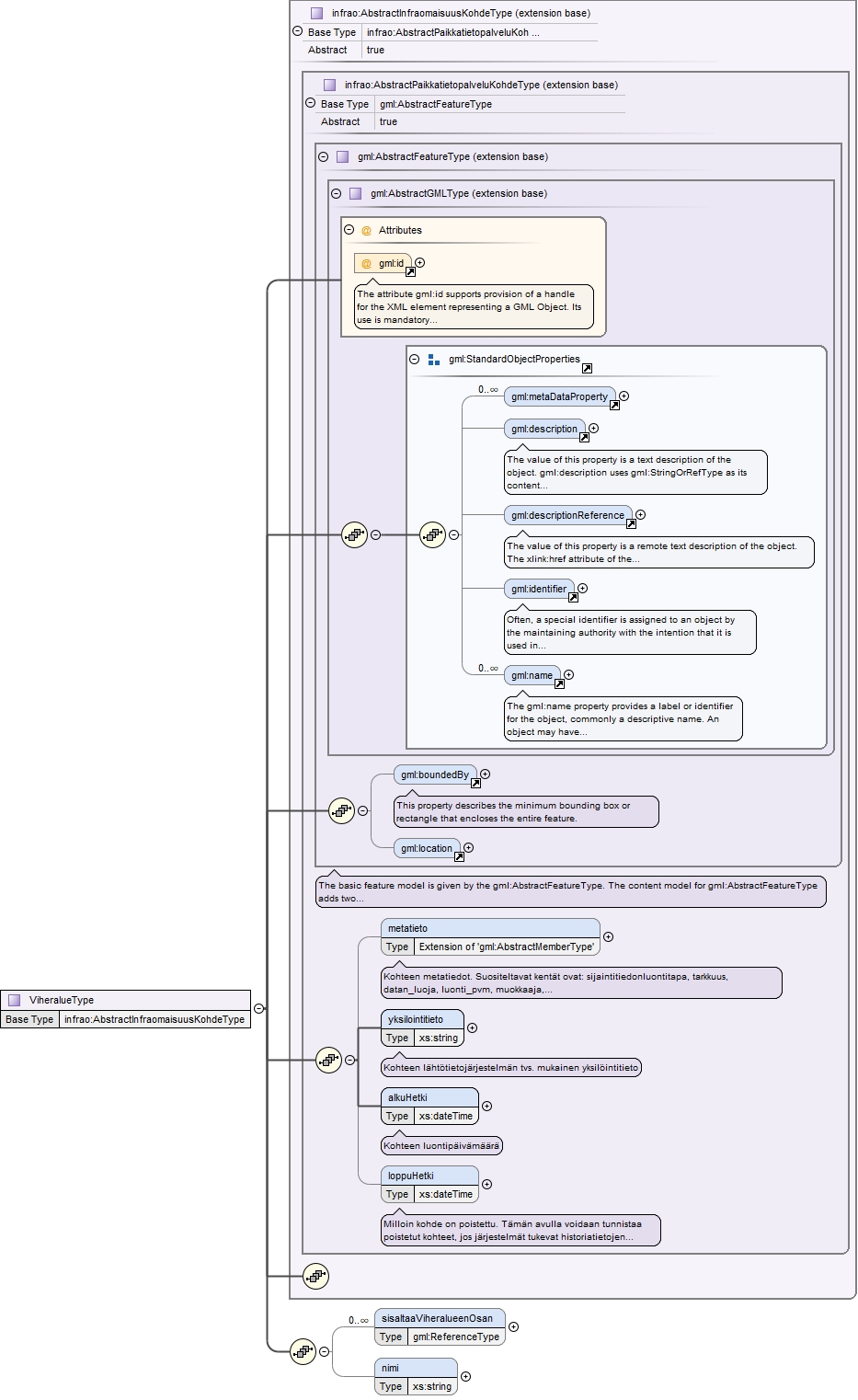Screen dimensions: 858x1400
Task: Collapse gml:AbstractFeatureType extension base
Action: (x=324, y=157)
